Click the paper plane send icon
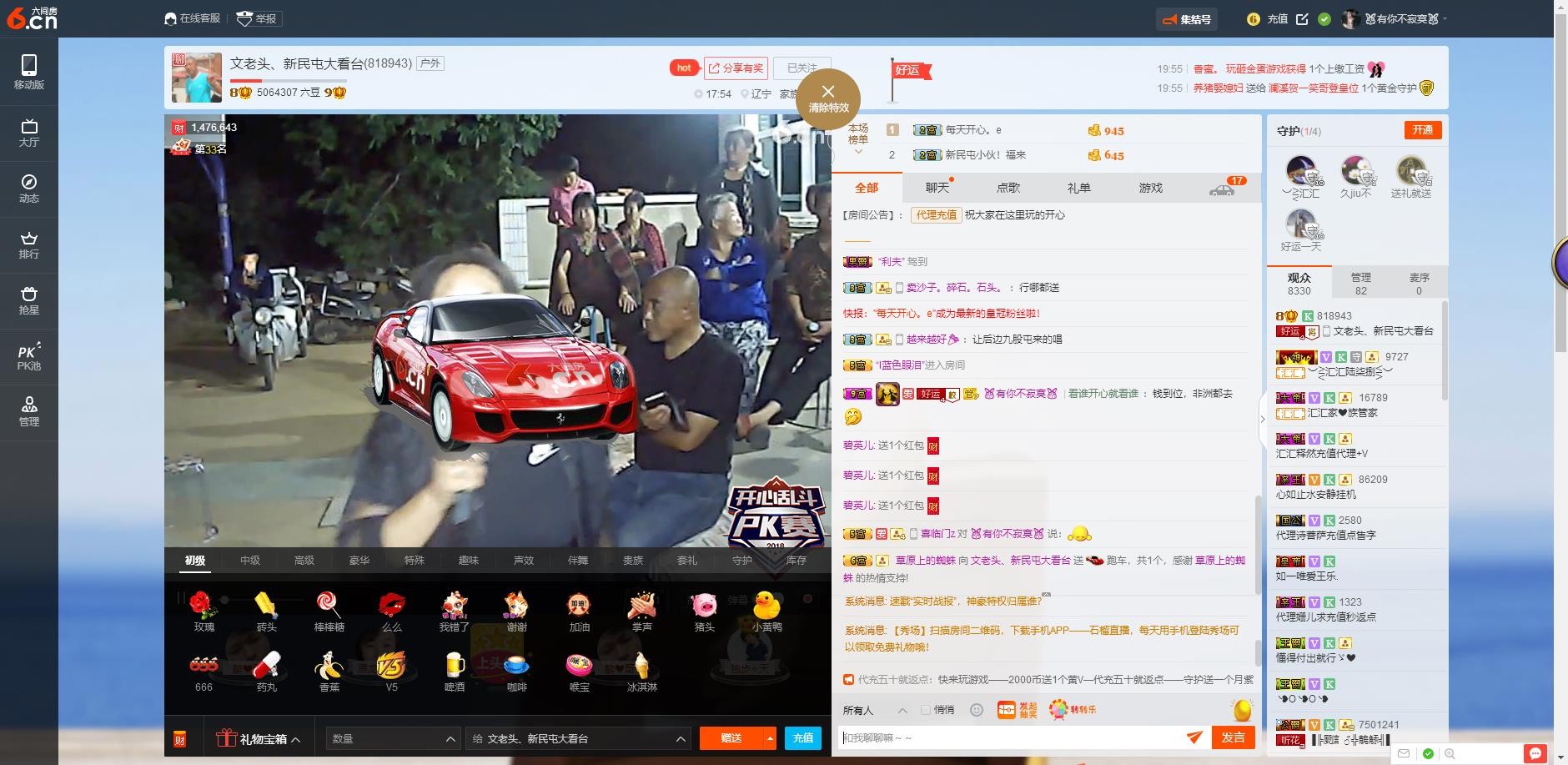The image size is (1568, 765). tap(1194, 737)
